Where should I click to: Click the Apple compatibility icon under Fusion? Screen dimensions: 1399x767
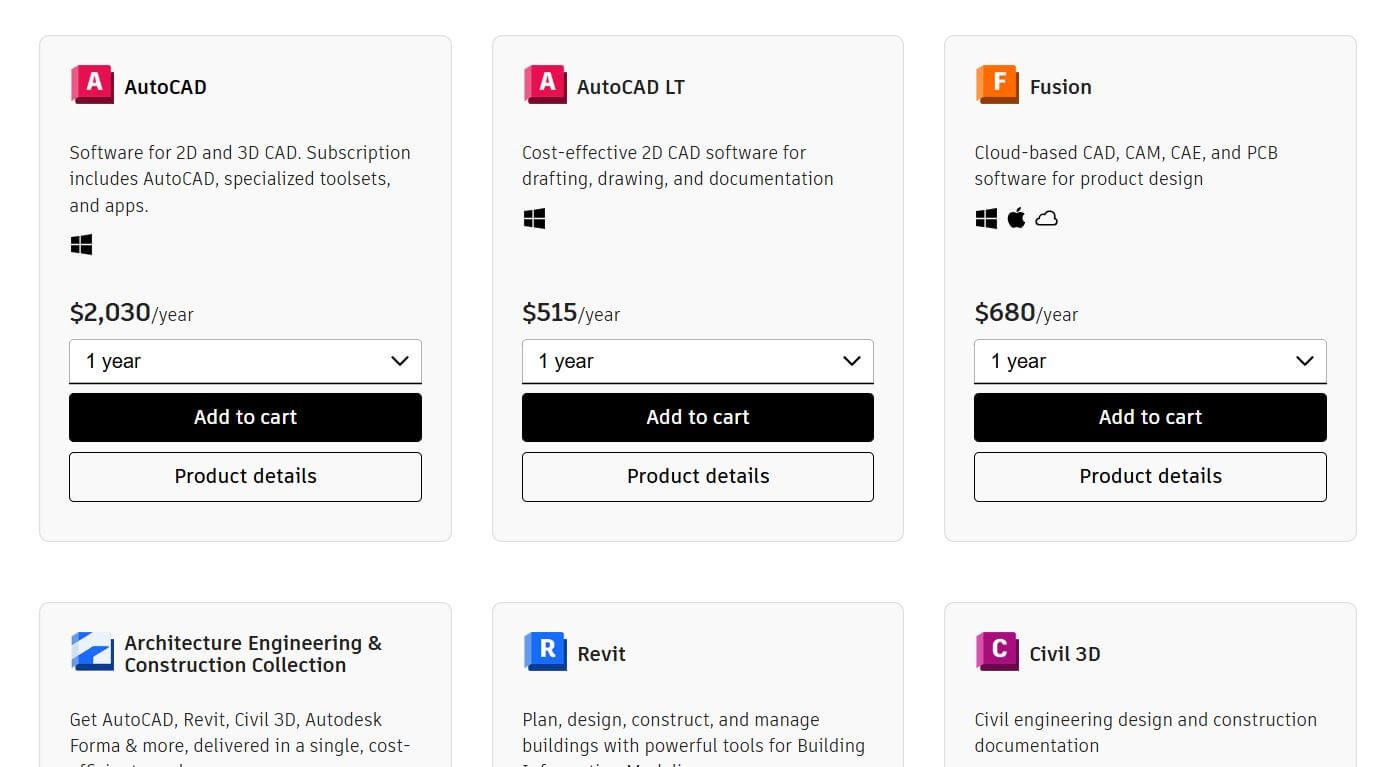tap(1016, 217)
